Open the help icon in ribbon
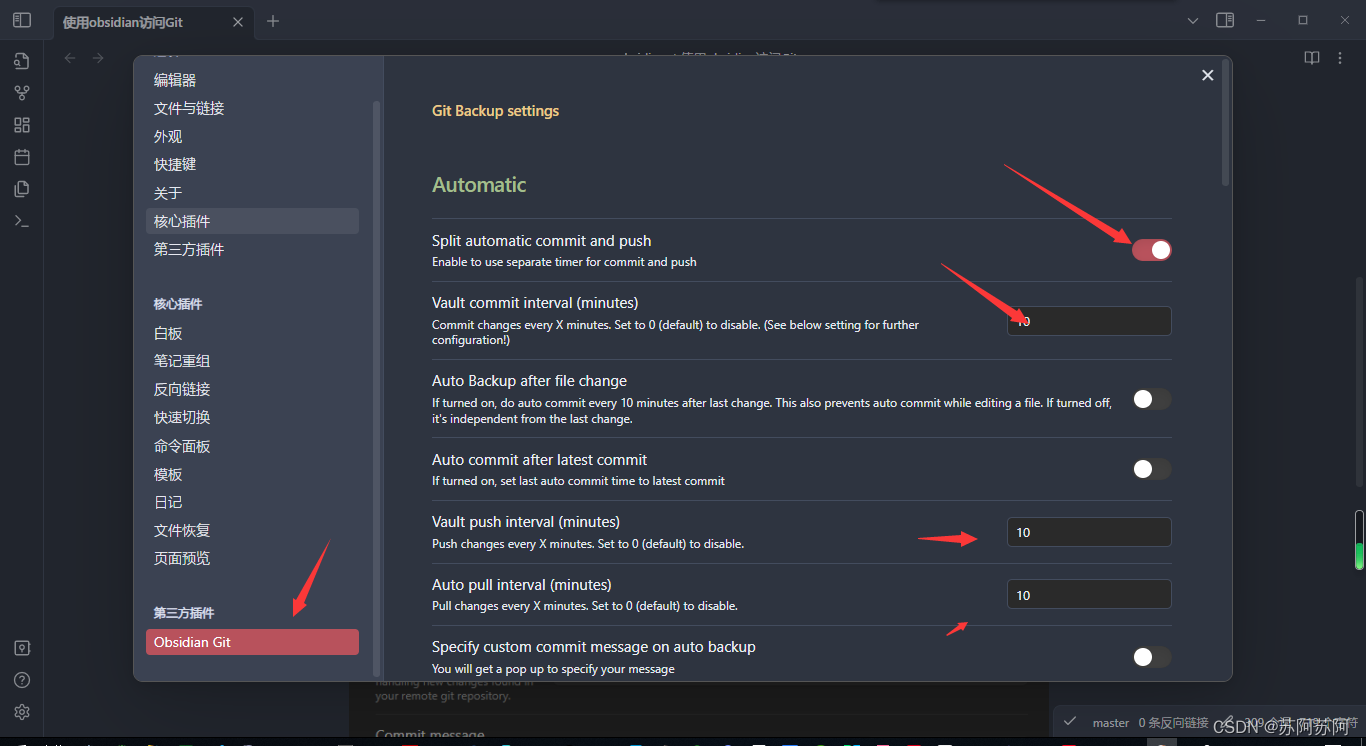 pyautogui.click(x=22, y=680)
